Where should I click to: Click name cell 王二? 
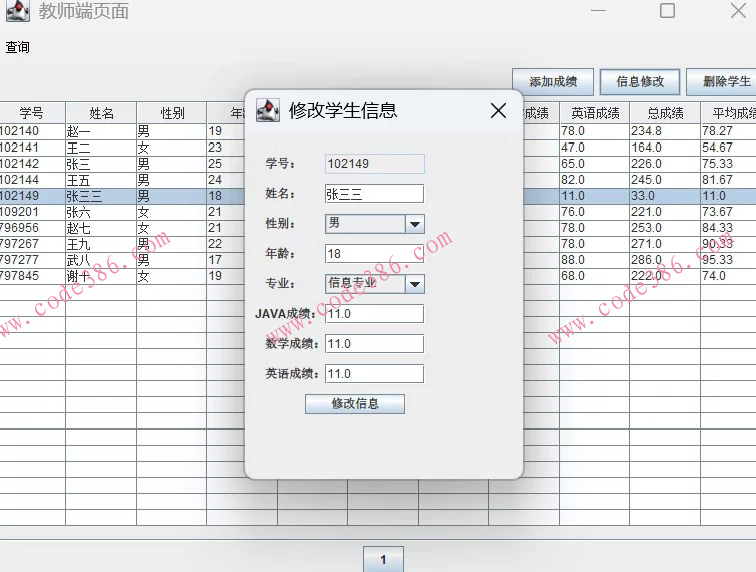[101, 148]
